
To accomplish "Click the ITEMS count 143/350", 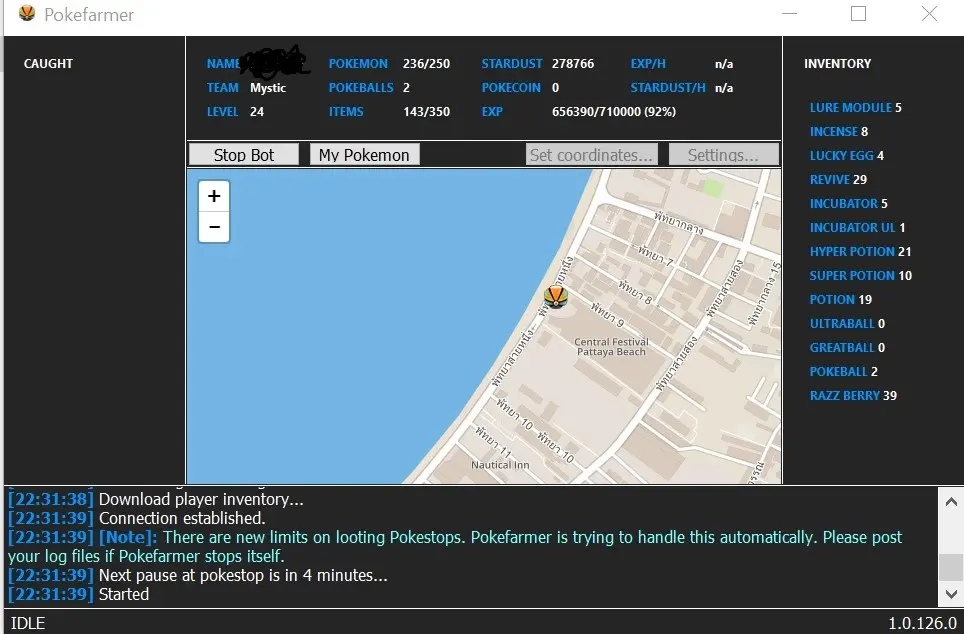I will coord(426,111).
